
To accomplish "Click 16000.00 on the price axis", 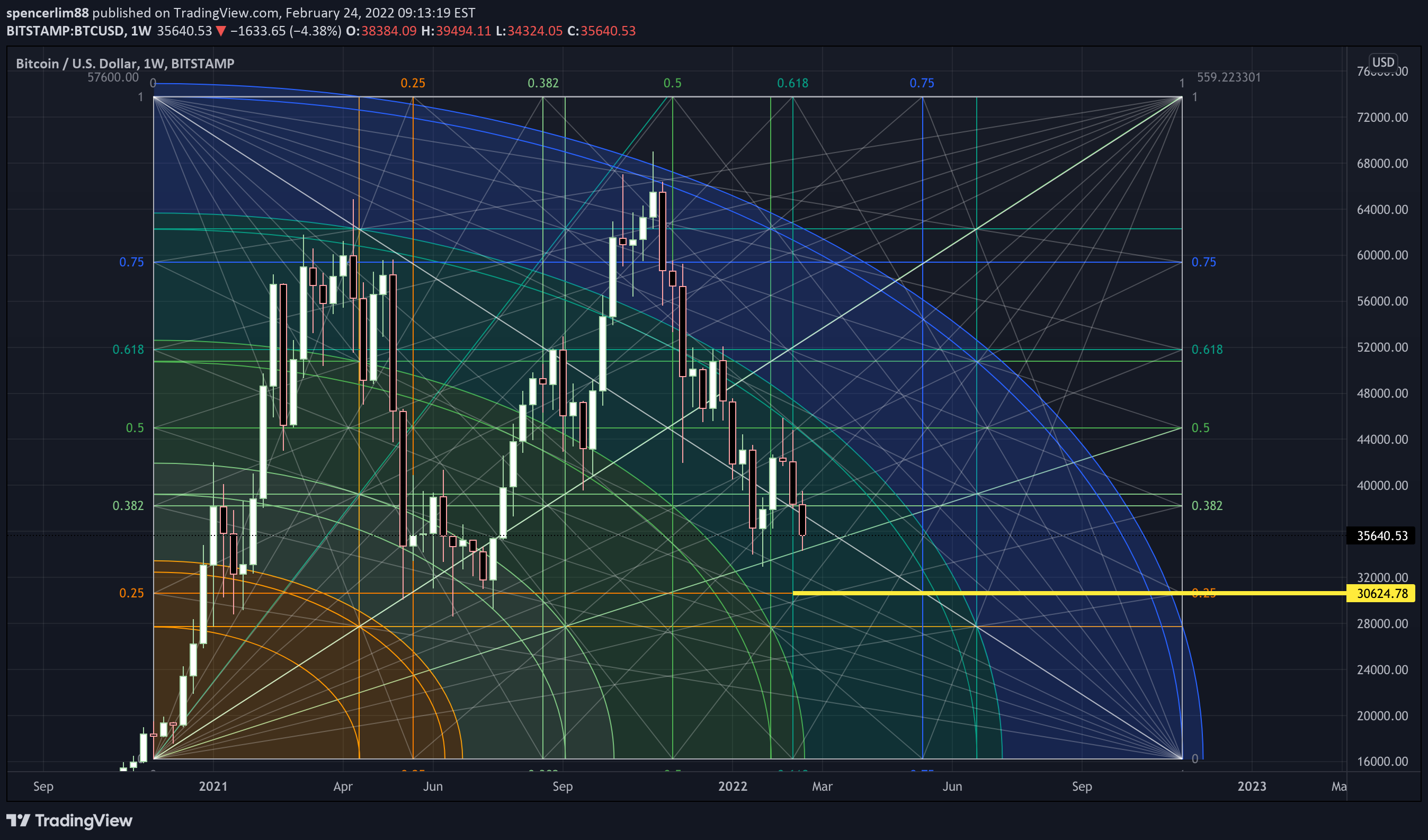I will (1382, 761).
